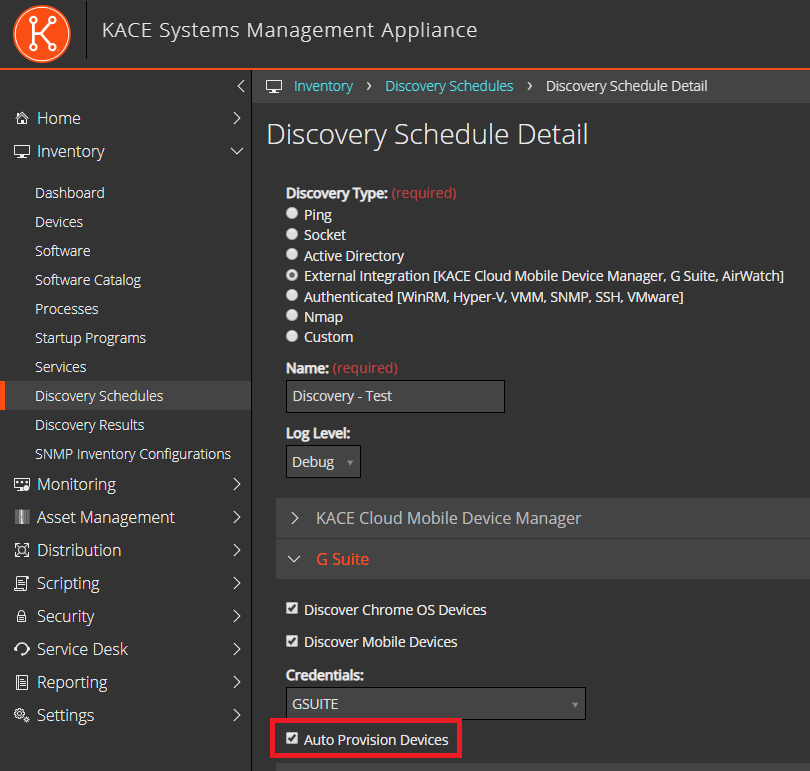Expand the Asset Management chevron
Screen dimensions: 810x771
pos(237,517)
